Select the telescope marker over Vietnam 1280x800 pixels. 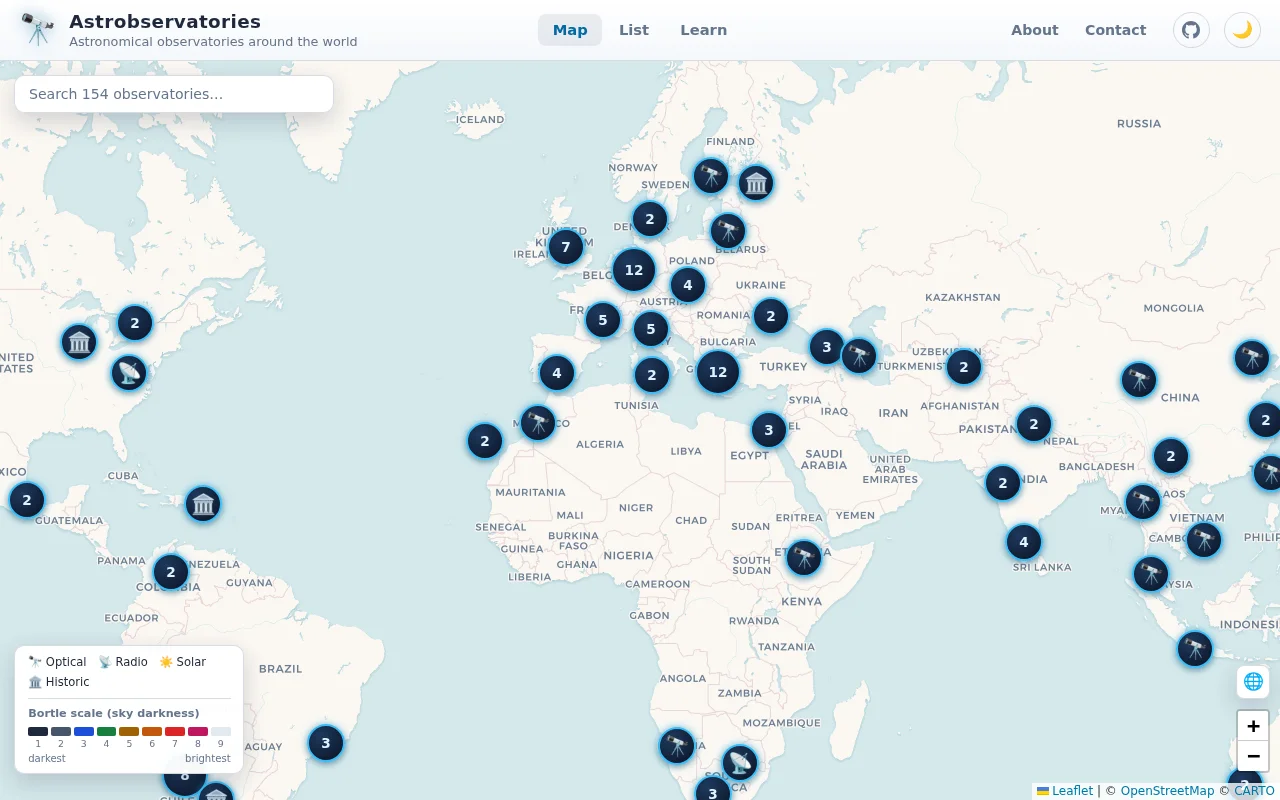tap(1204, 540)
